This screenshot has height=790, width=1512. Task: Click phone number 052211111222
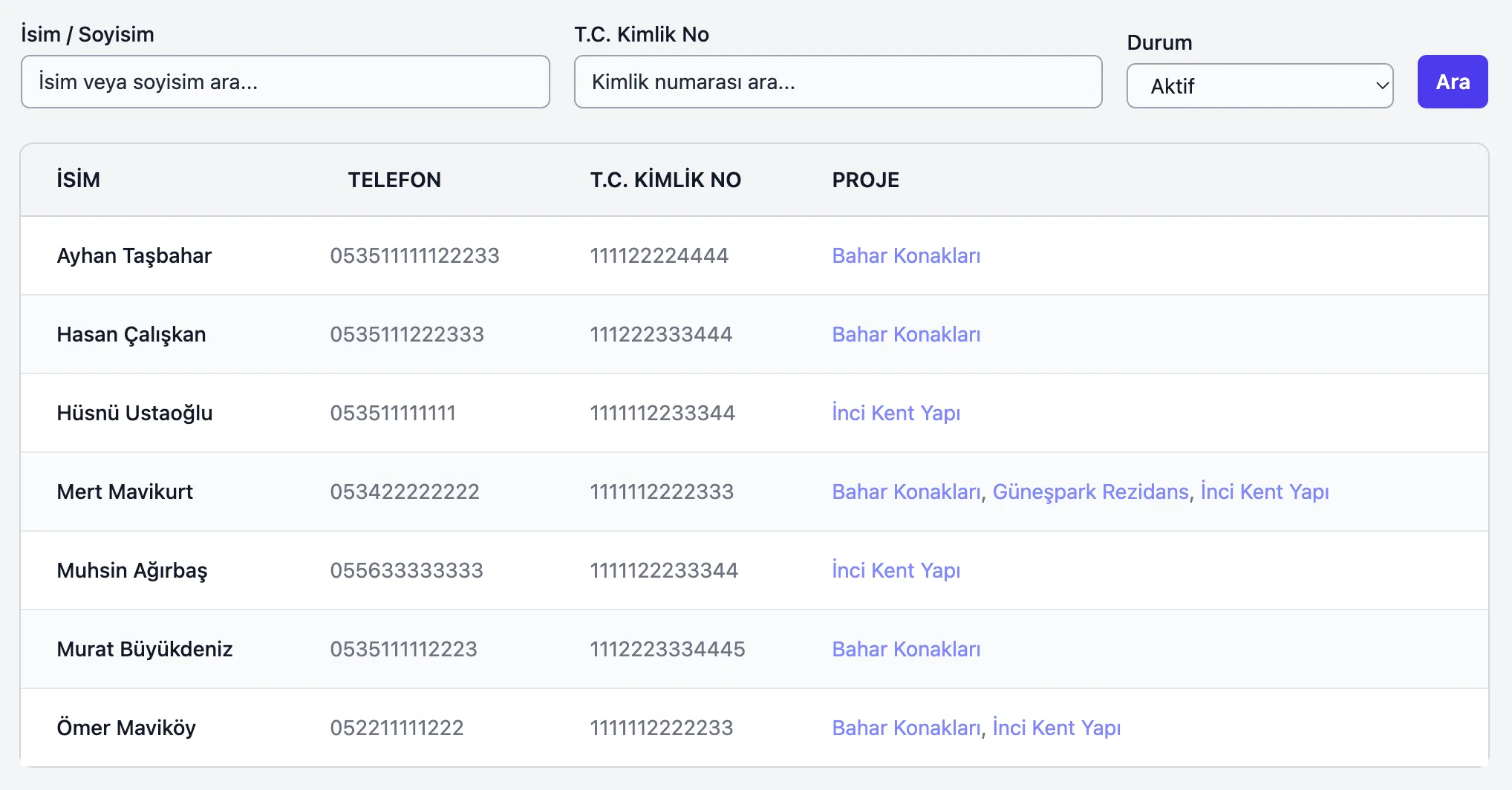tap(397, 728)
